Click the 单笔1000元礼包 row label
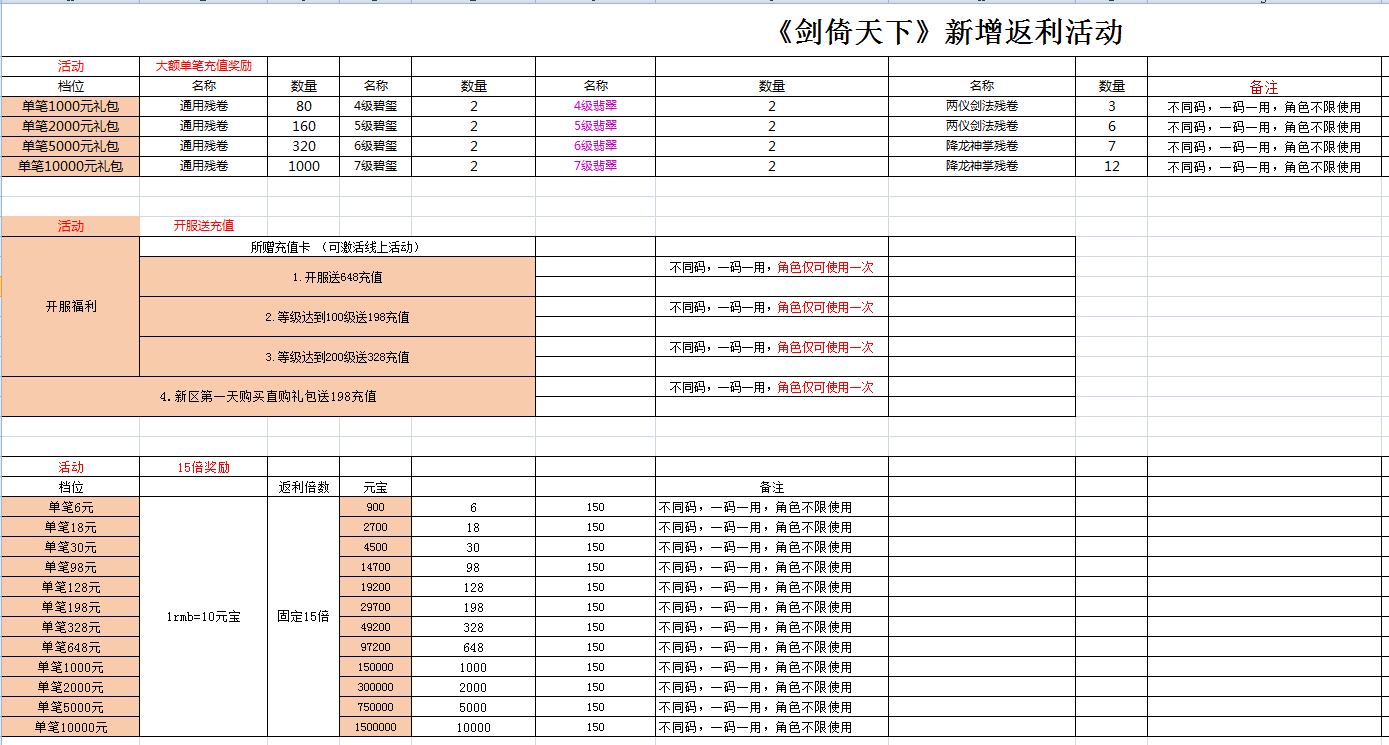 tap(71, 106)
